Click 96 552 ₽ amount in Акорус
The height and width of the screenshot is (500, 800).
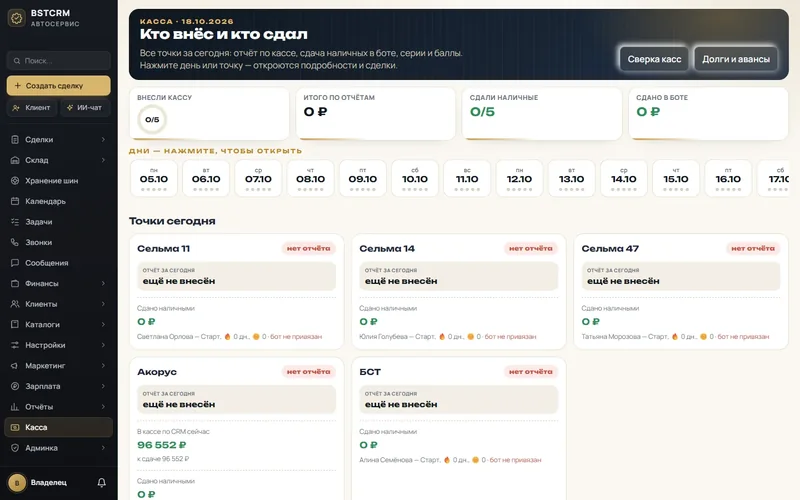click(162, 445)
